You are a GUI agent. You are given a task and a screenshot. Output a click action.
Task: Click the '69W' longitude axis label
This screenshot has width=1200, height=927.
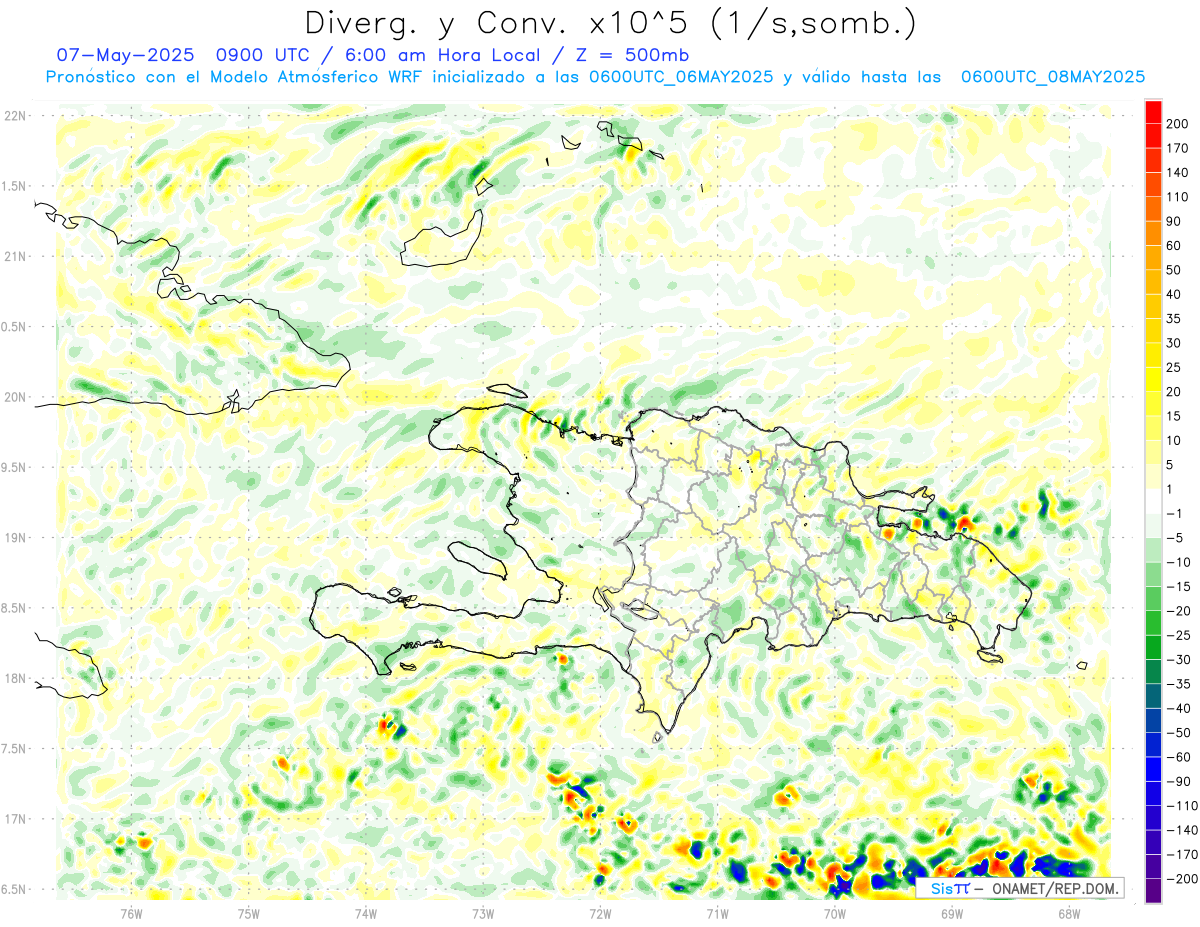tap(951, 912)
